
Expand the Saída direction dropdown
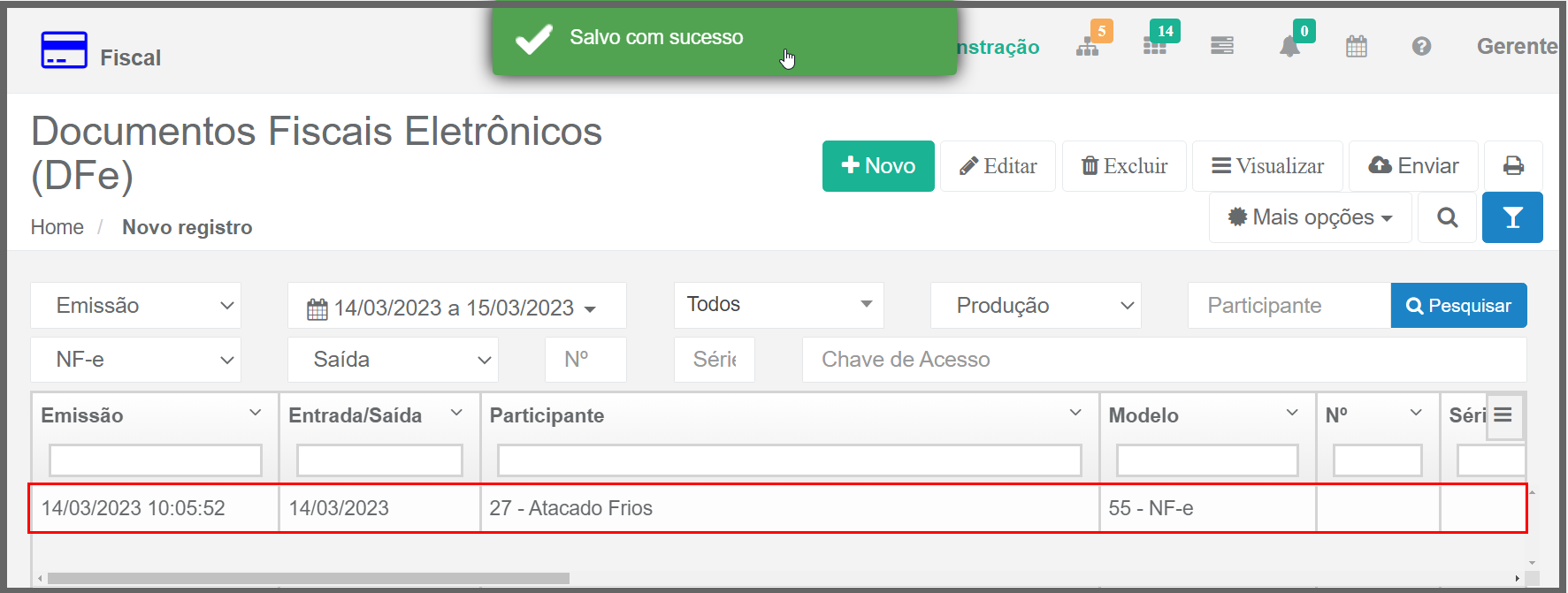click(x=393, y=360)
